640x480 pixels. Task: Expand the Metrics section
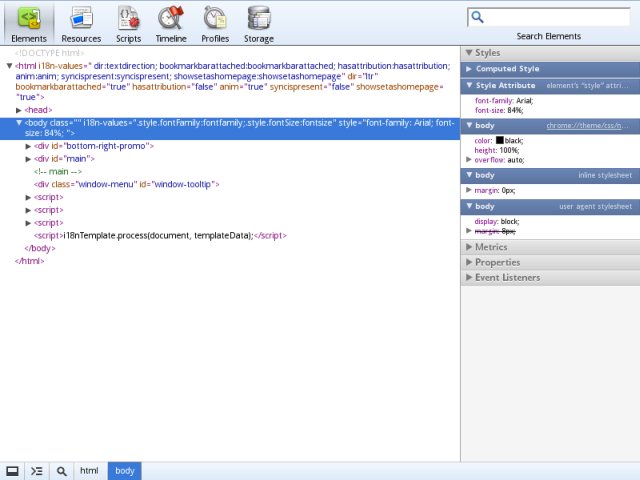click(x=491, y=247)
